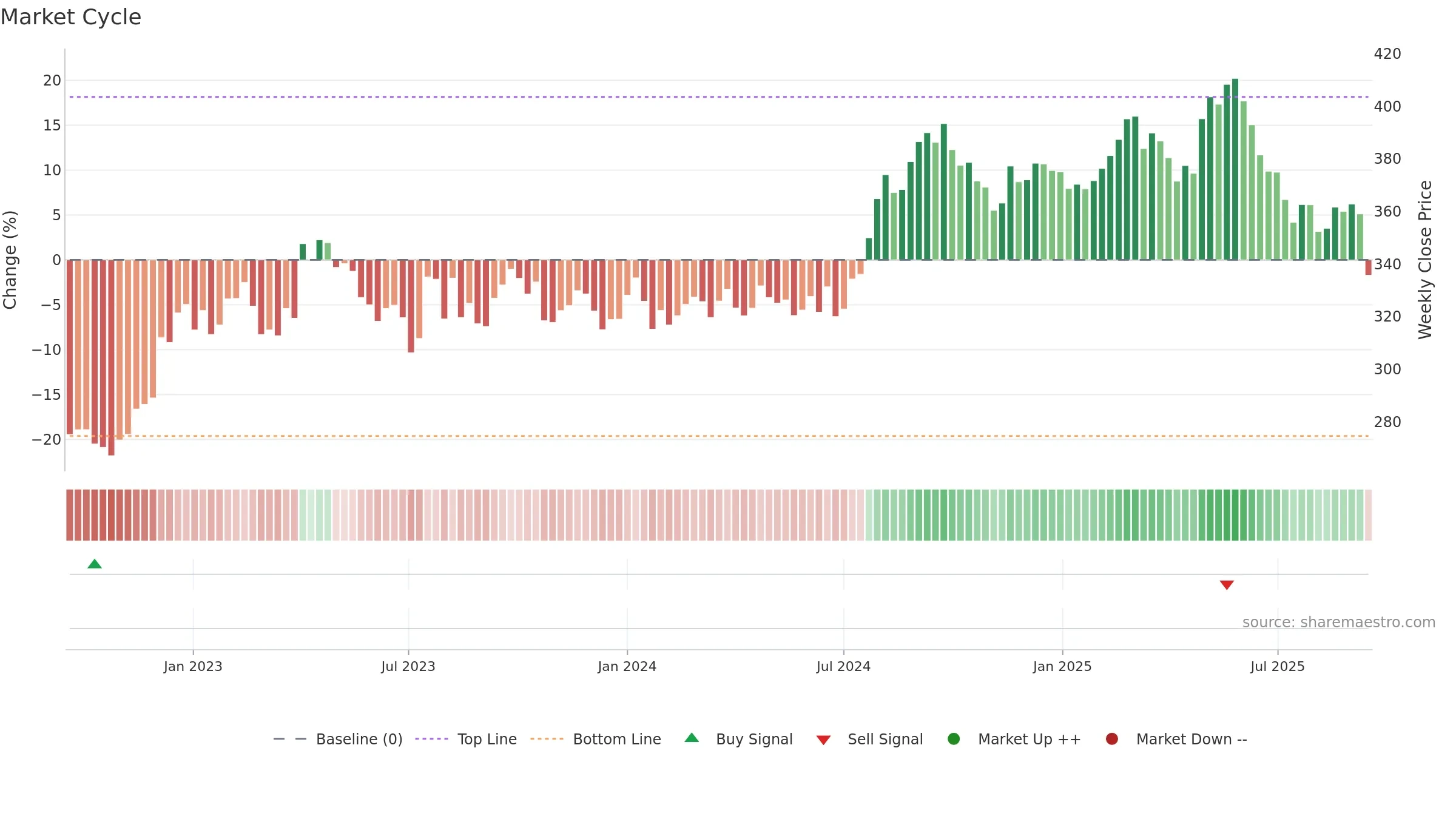Click the Jul 2025 axis label
The height and width of the screenshot is (819, 1456).
(1278, 666)
